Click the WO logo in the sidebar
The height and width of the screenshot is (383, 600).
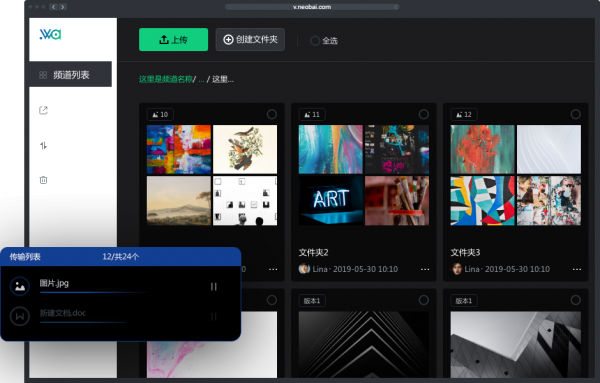point(50,34)
